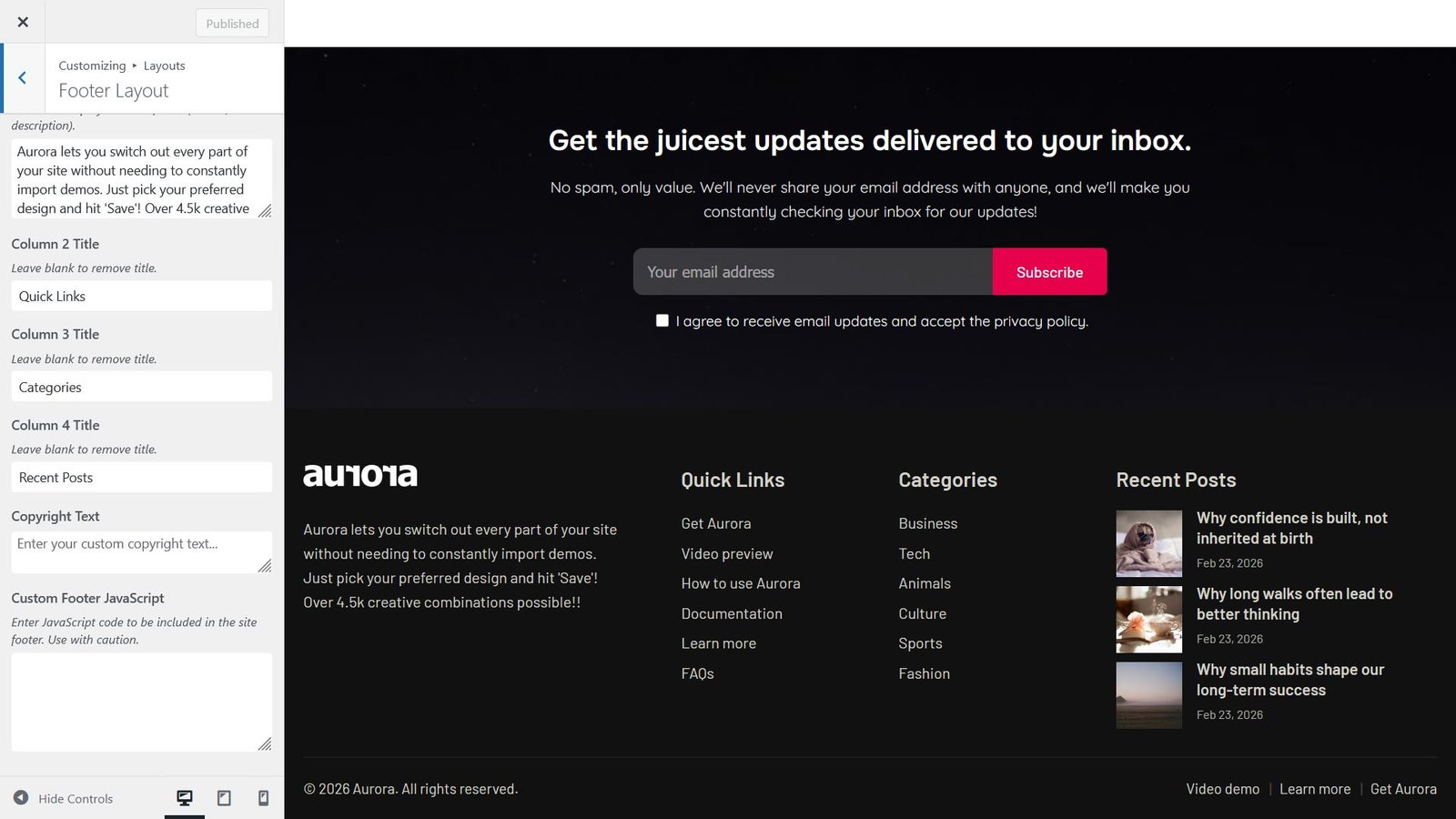Tick the privacy policy agreement checkbox

coord(662,320)
